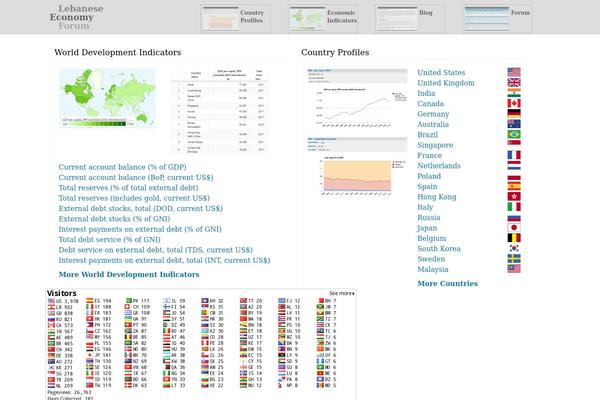600x400 pixels.
Task: Open the Country Profiles nav tab
Action: [x=235, y=18]
